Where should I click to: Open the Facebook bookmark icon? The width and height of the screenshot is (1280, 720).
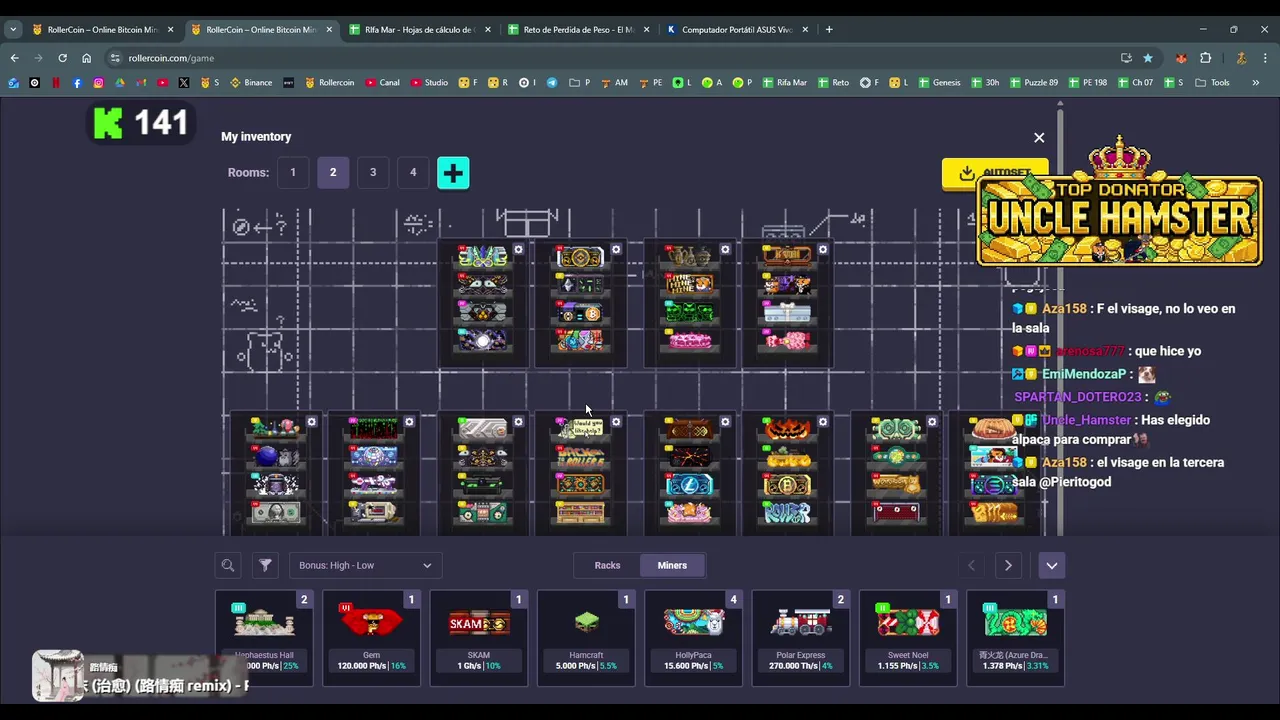[77, 82]
